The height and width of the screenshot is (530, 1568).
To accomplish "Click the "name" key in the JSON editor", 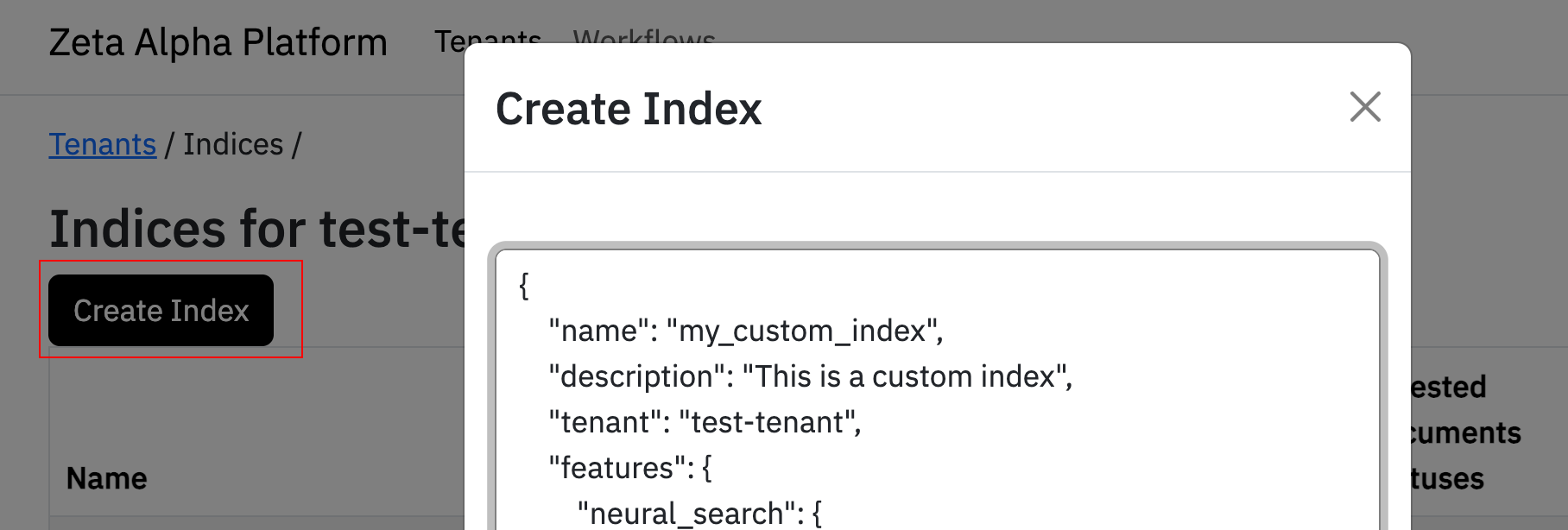I will point(599,331).
